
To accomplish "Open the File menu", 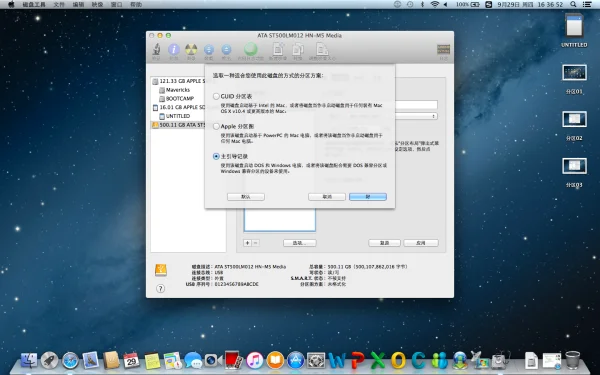I will [x=59, y=5].
